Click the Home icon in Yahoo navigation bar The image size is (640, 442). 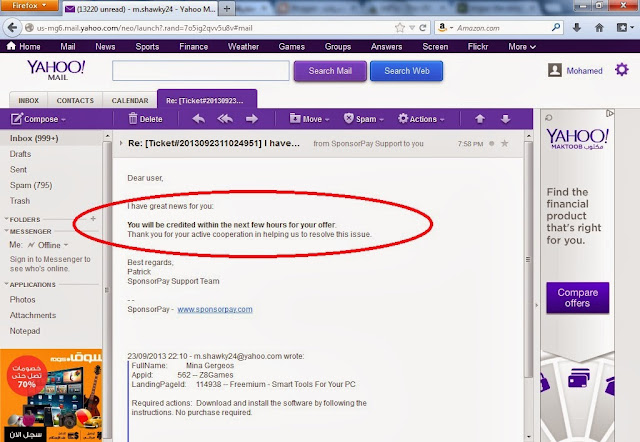[11, 46]
